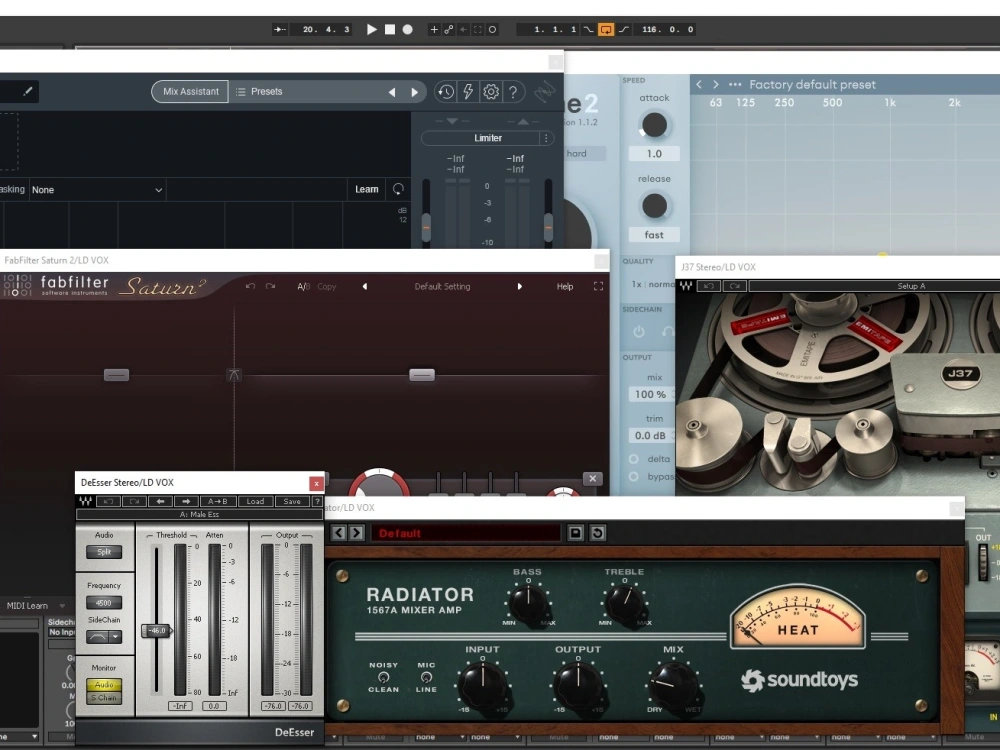Click DeEsser next preset right arrow

pyautogui.click(x=186, y=501)
